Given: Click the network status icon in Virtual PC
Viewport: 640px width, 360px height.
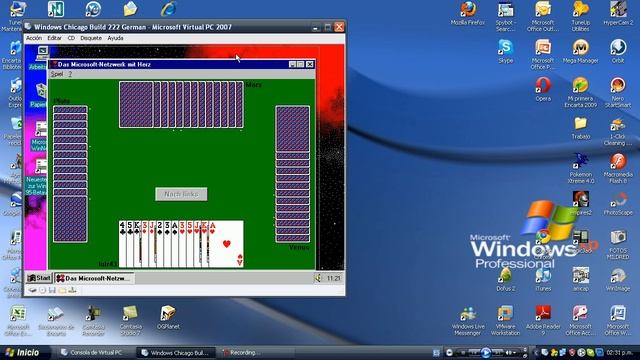Looking at the screenshot, I should pyautogui.click(x=72, y=290).
